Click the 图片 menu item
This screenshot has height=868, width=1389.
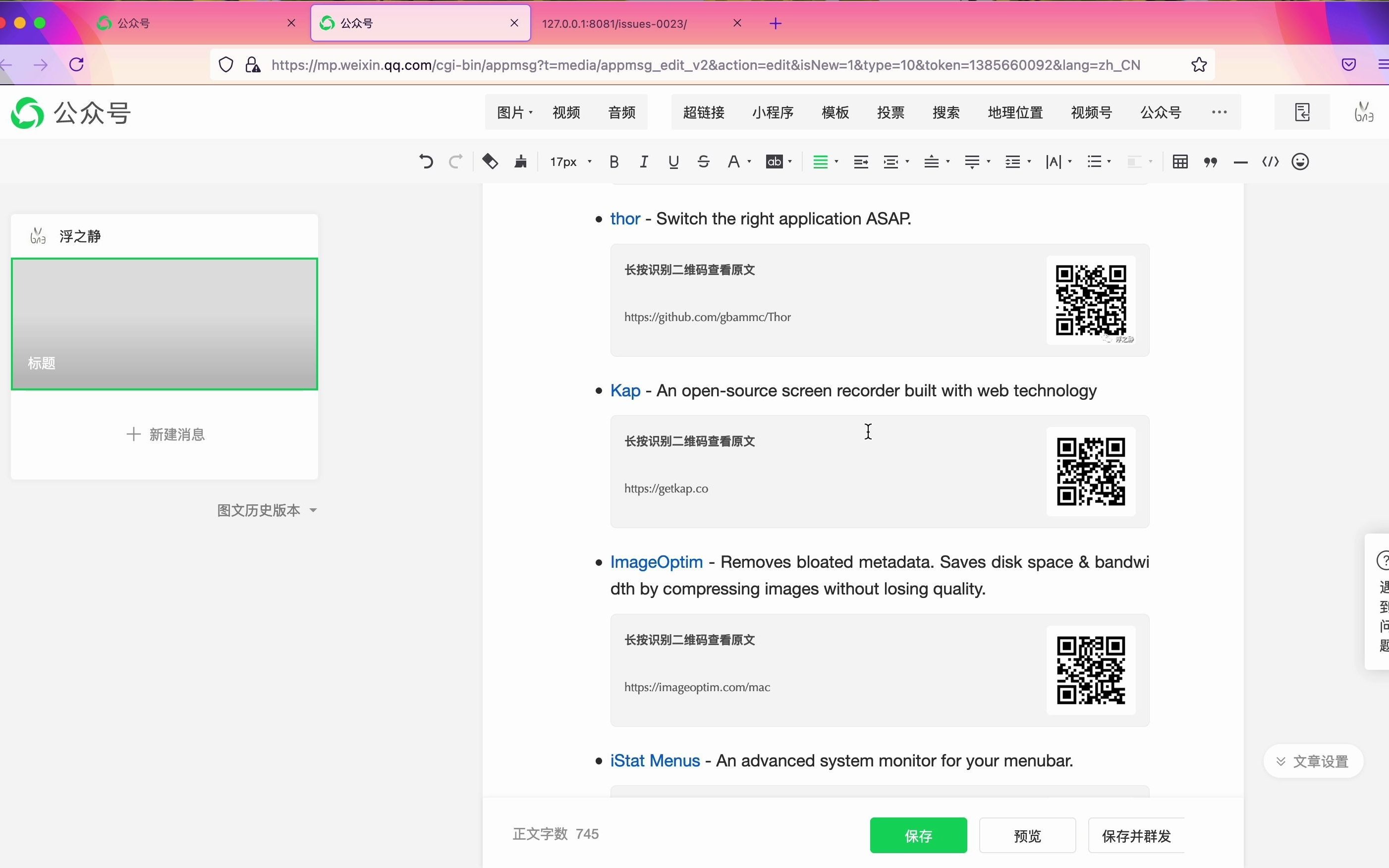click(x=511, y=112)
